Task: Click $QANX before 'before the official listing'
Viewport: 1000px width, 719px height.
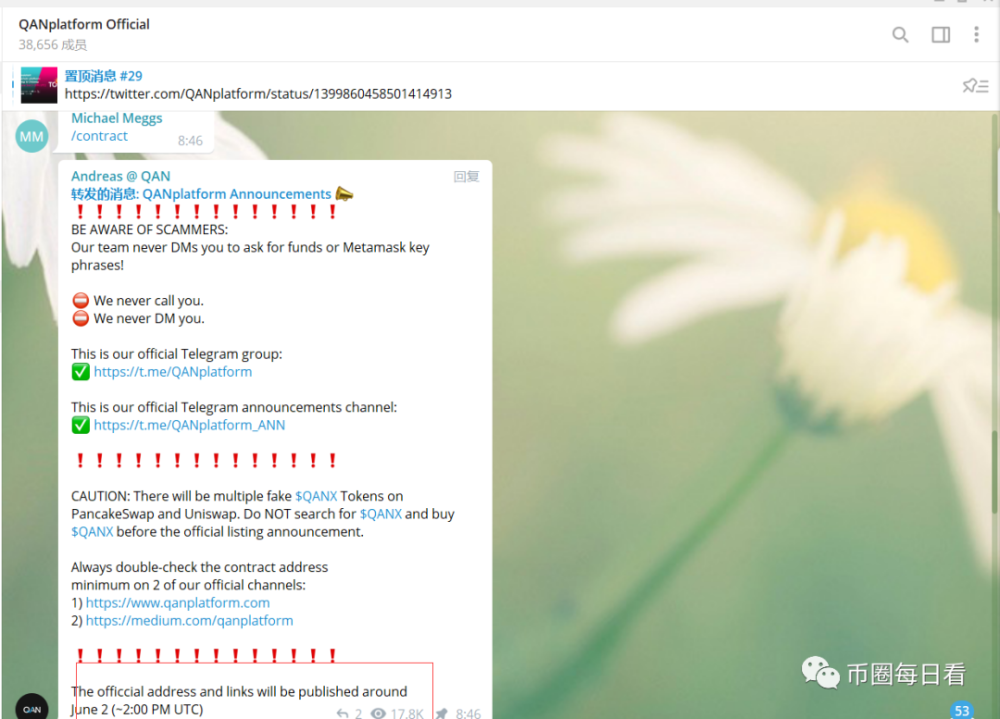Action: [92, 532]
